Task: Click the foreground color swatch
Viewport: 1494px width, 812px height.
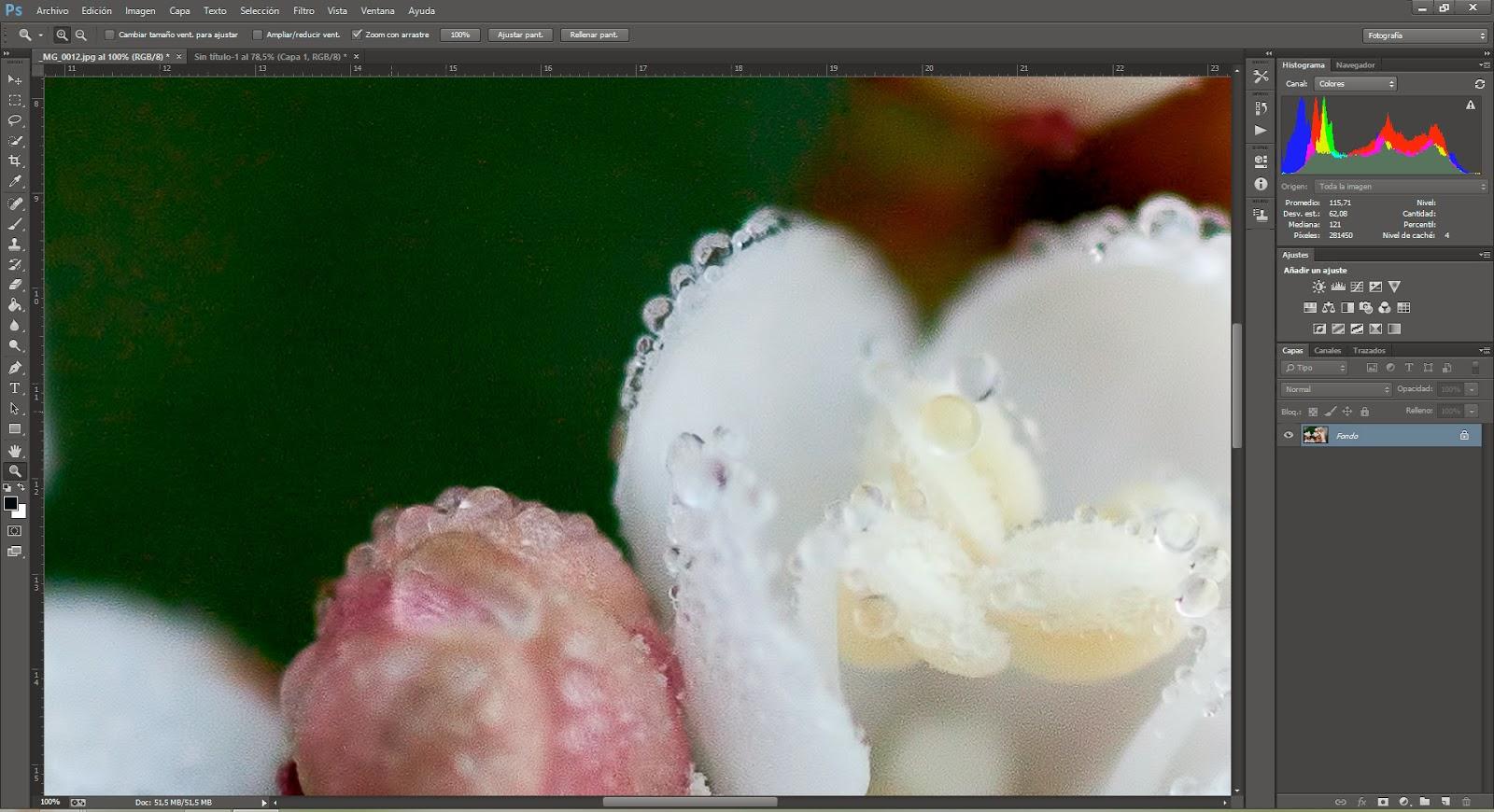Action: point(10,504)
